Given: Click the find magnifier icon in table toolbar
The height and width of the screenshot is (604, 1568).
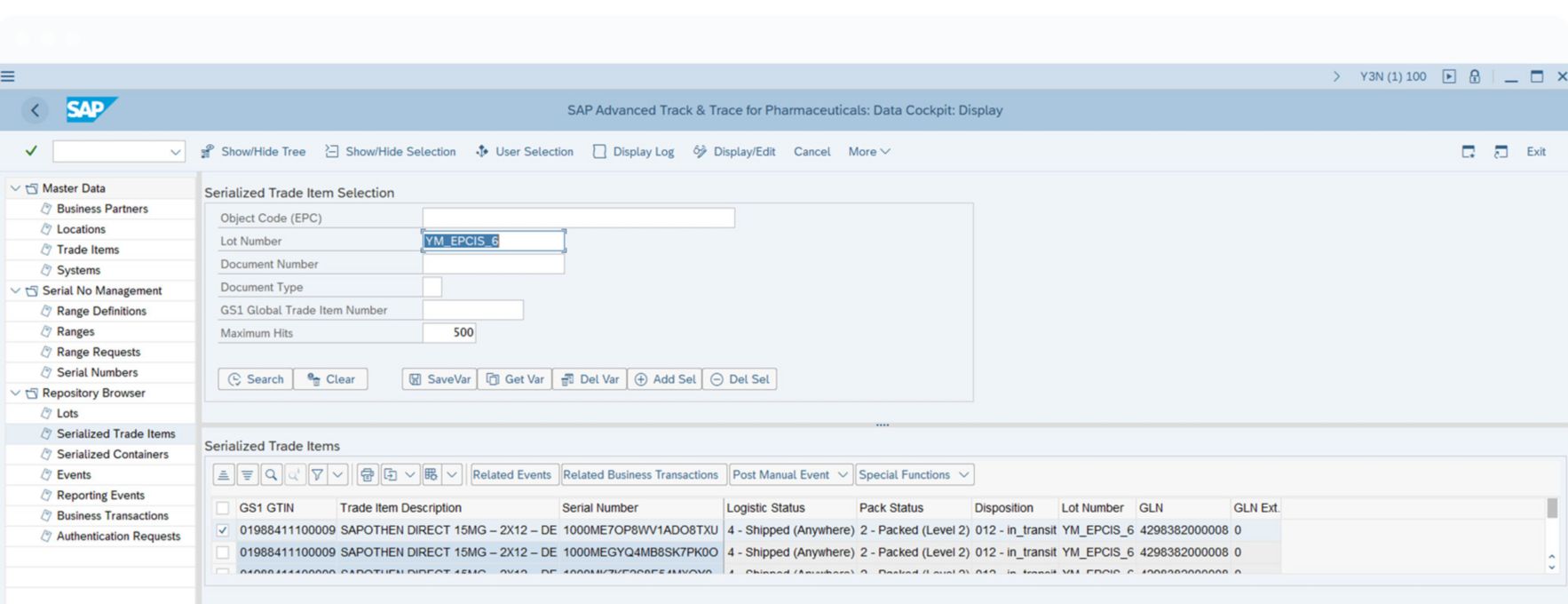Looking at the screenshot, I should click(x=272, y=475).
